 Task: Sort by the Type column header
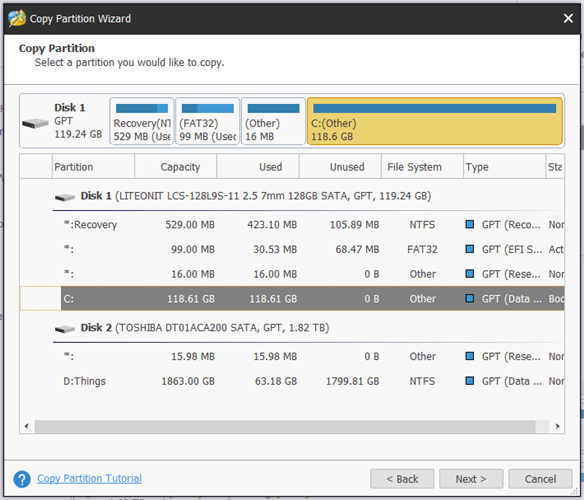click(x=505, y=167)
